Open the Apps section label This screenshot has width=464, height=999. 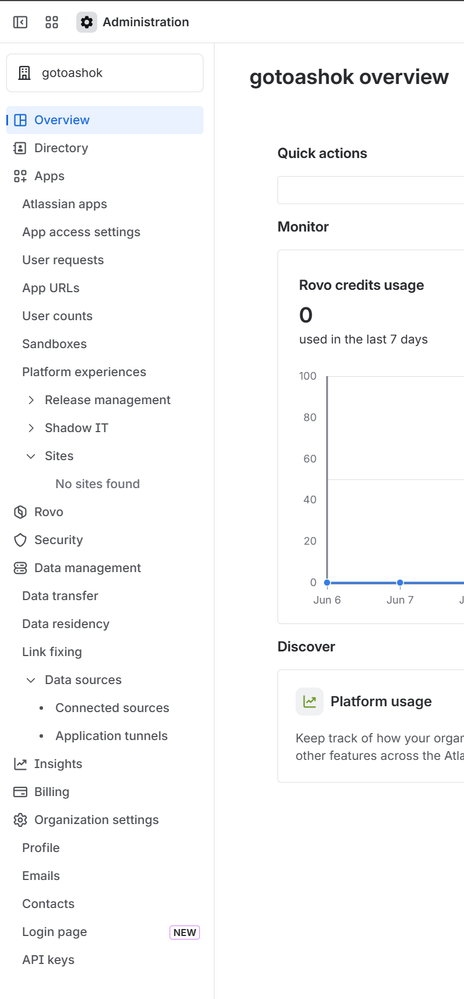[49, 176]
